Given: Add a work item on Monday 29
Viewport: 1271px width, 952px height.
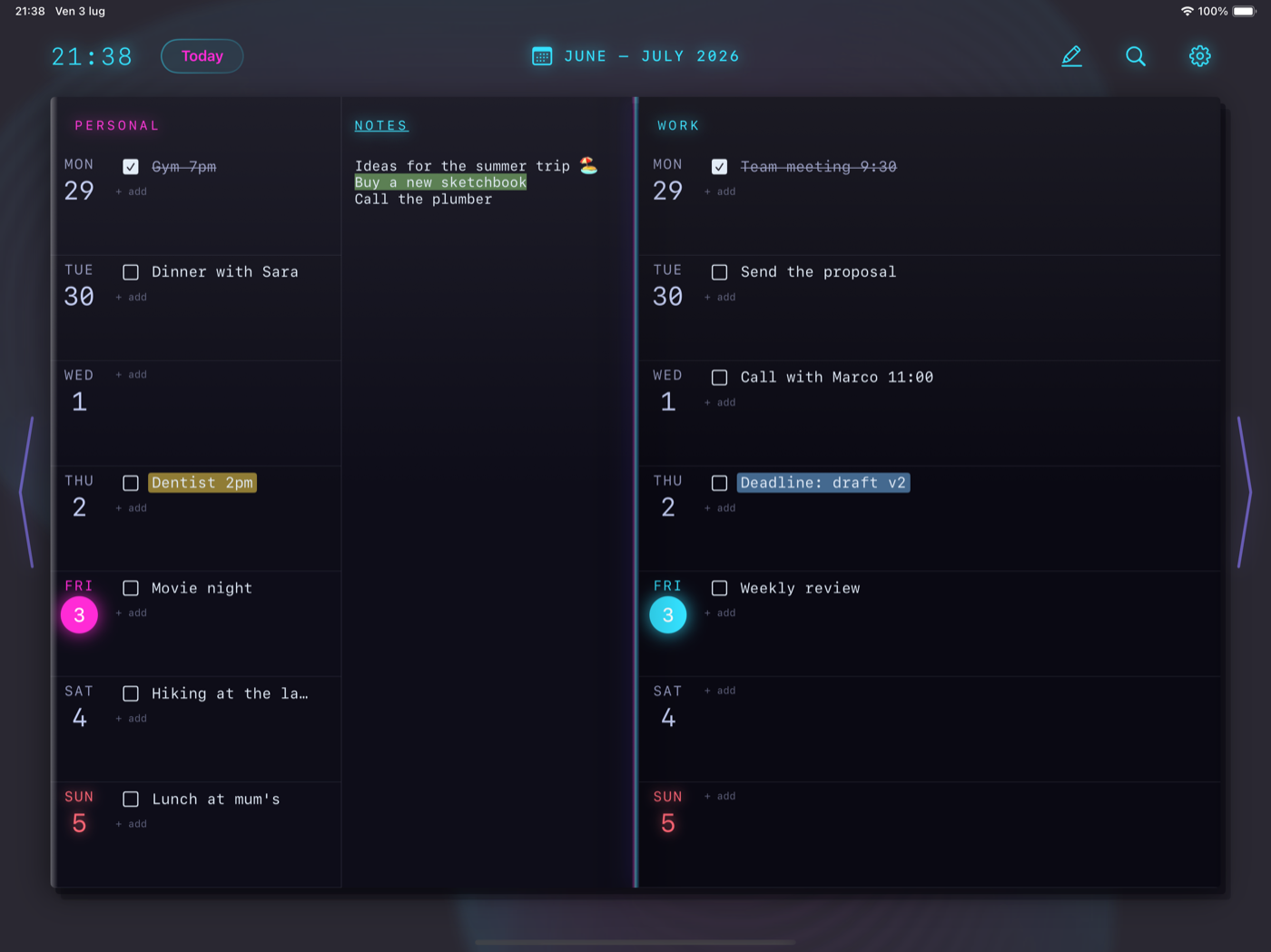Looking at the screenshot, I should pos(720,191).
